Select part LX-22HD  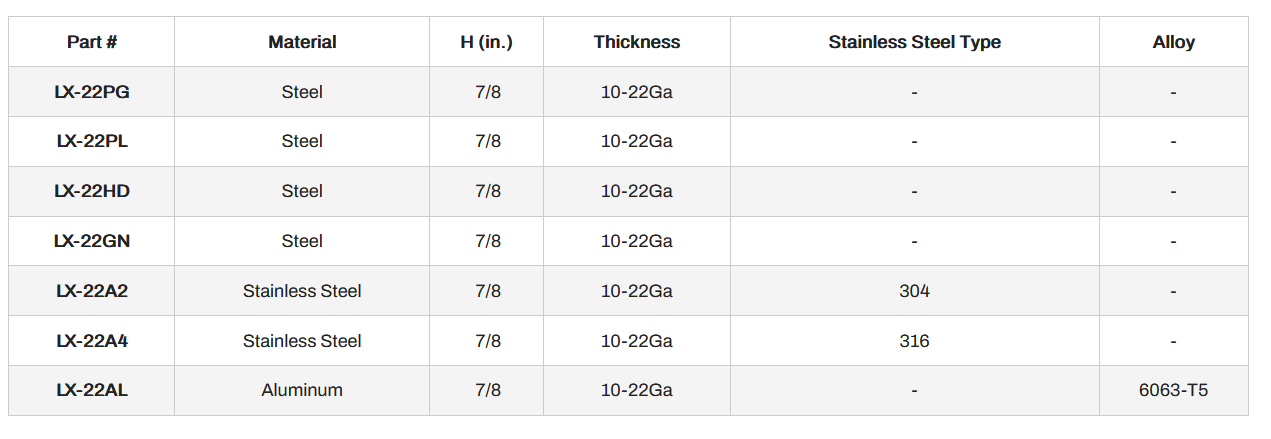[92, 191]
